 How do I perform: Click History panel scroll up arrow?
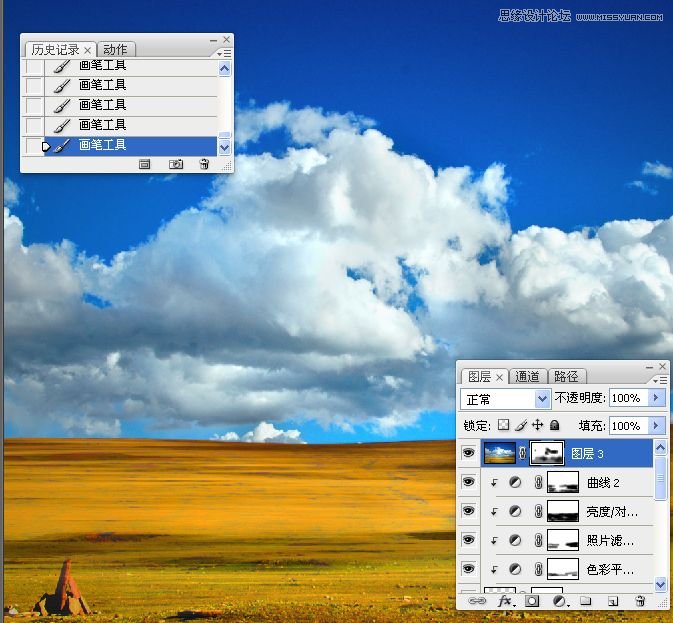(x=224, y=69)
